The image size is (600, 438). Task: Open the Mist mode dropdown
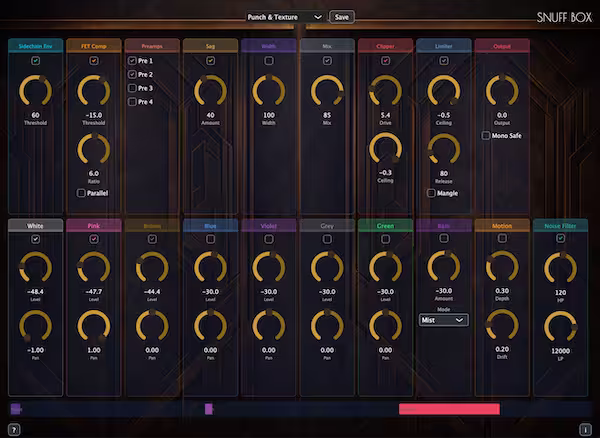click(x=443, y=320)
